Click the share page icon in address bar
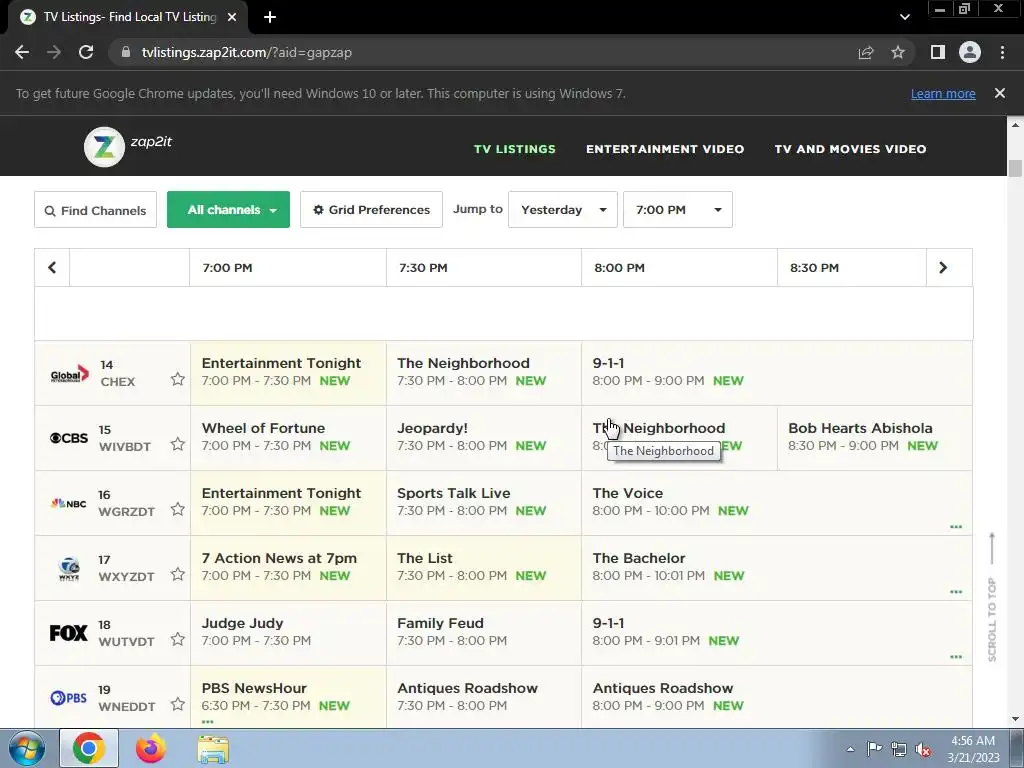Image resolution: width=1024 pixels, height=768 pixels. (866, 52)
